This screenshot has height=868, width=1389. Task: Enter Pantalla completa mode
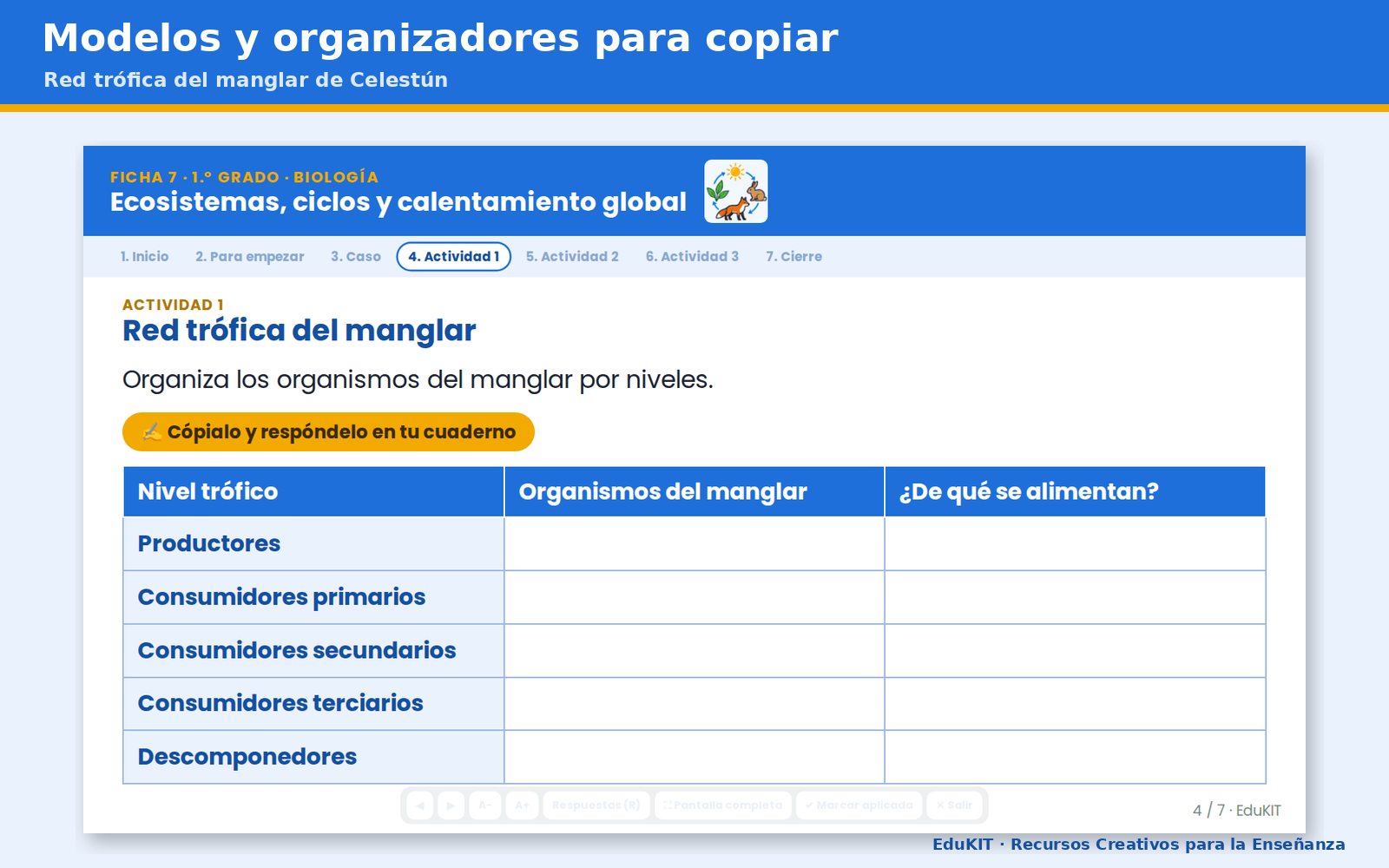click(723, 806)
